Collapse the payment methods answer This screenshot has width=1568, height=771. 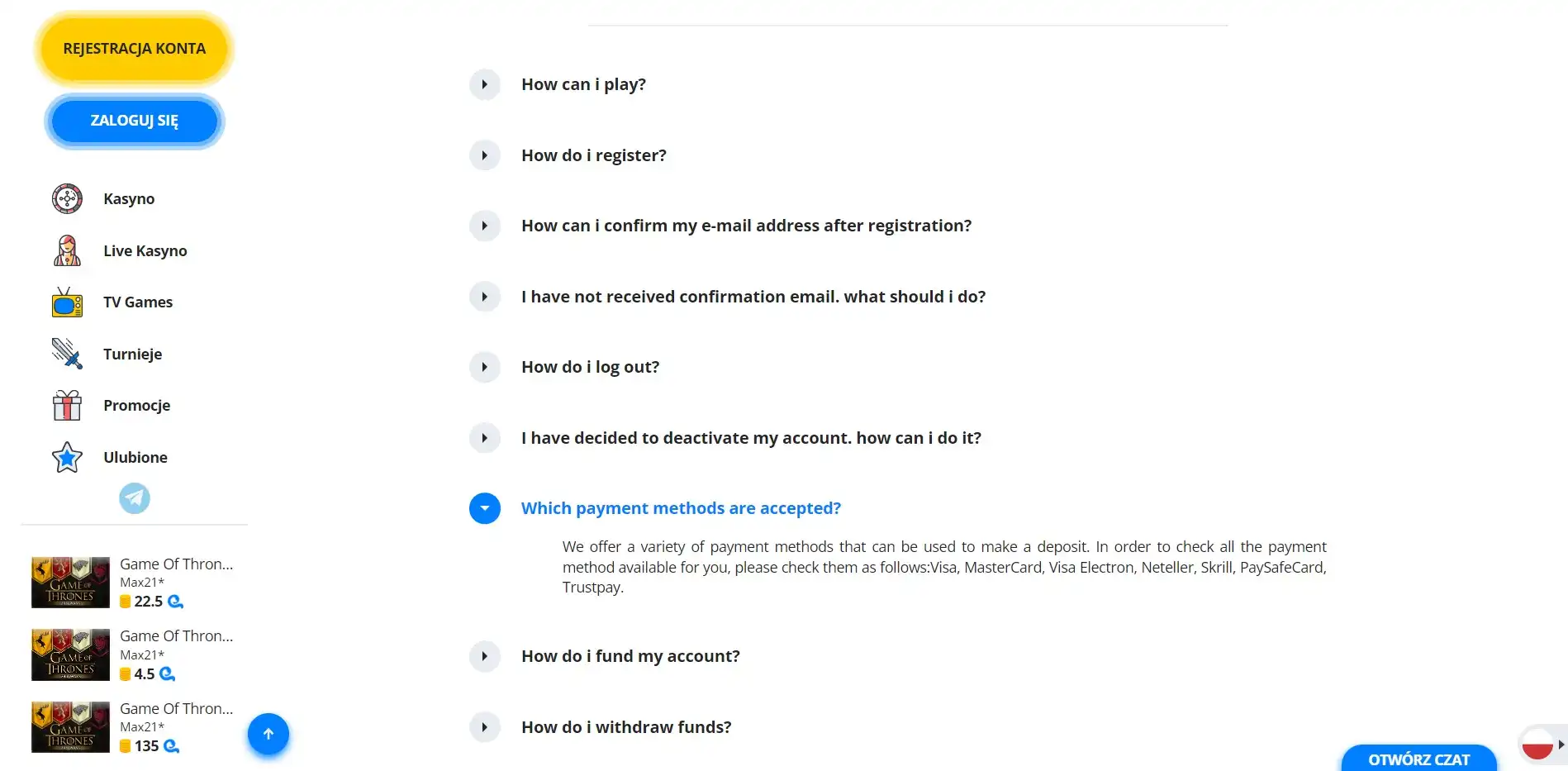[x=485, y=508]
